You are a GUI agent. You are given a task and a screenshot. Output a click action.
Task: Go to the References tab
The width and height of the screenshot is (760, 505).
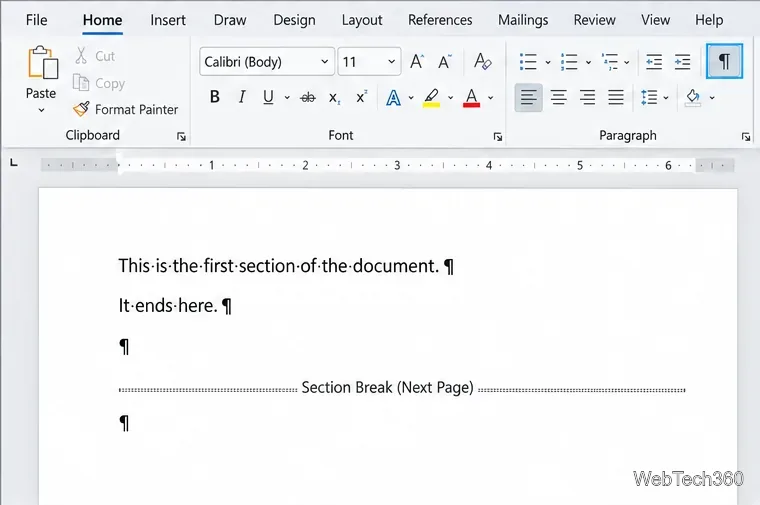(440, 20)
